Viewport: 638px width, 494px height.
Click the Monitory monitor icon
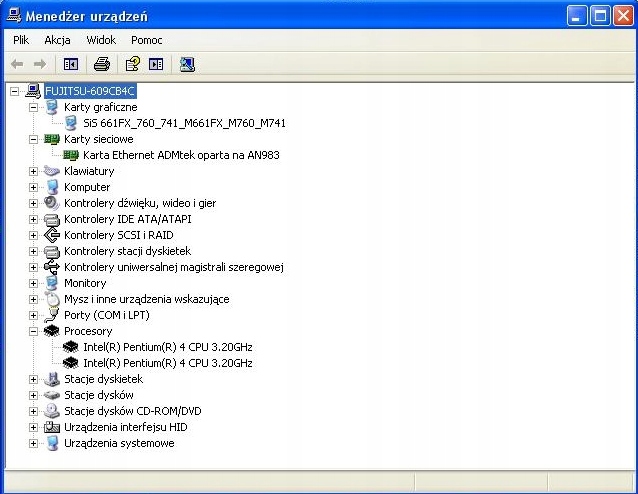pos(52,283)
